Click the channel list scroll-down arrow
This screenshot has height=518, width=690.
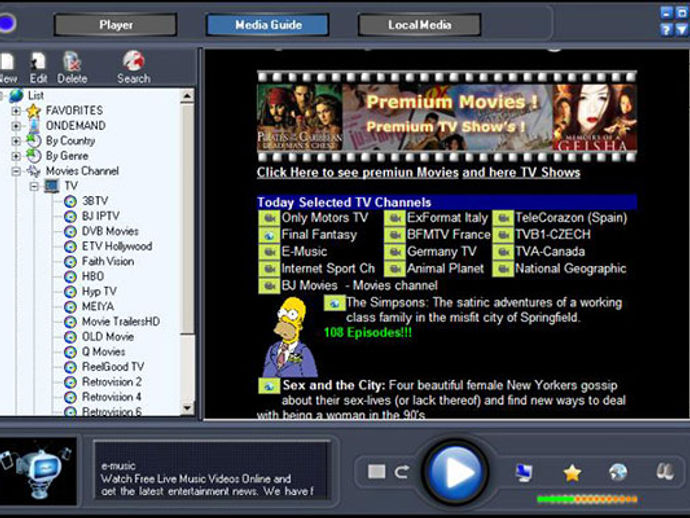coord(187,408)
